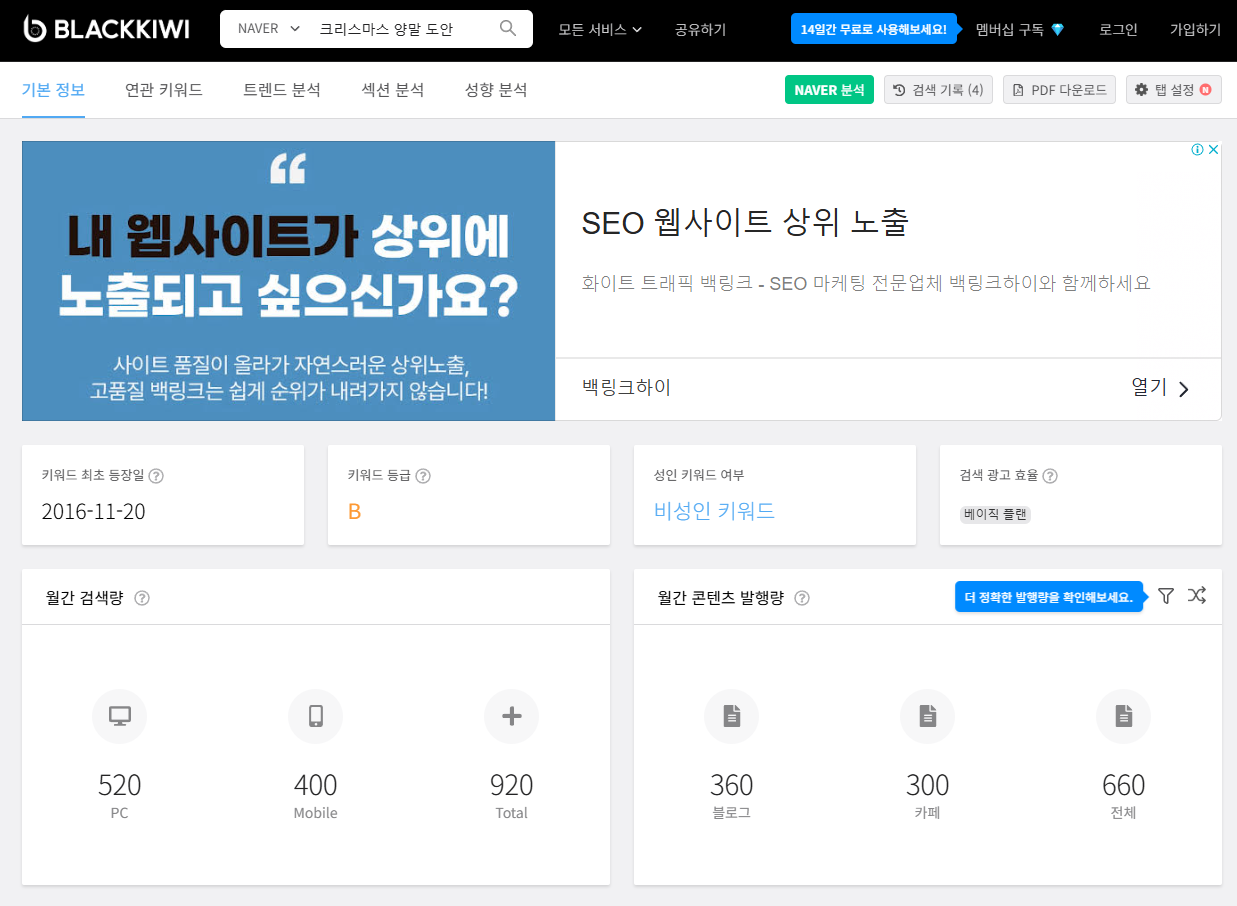Open the 로그인 link

coord(1116,29)
